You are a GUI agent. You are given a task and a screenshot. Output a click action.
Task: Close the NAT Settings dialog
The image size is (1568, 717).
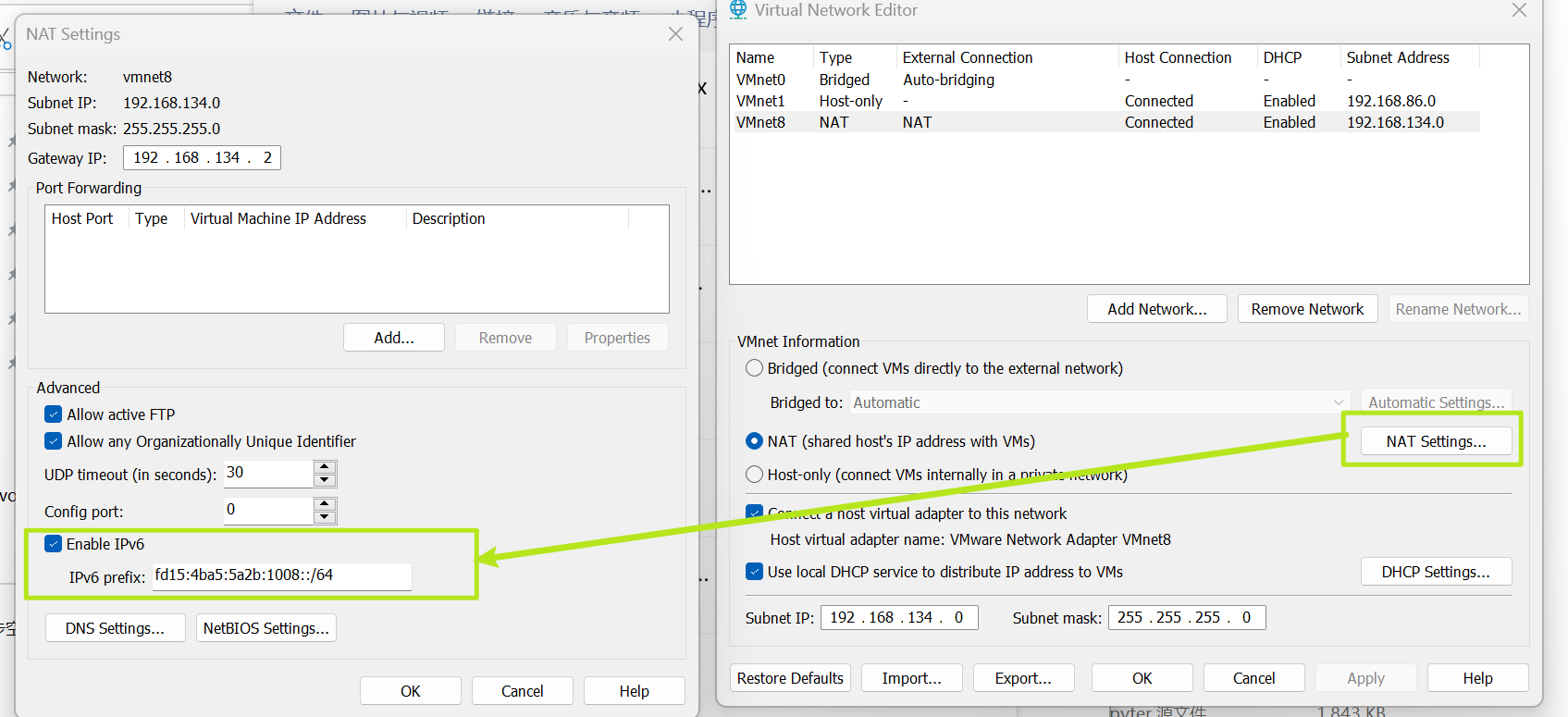(675, 34)
